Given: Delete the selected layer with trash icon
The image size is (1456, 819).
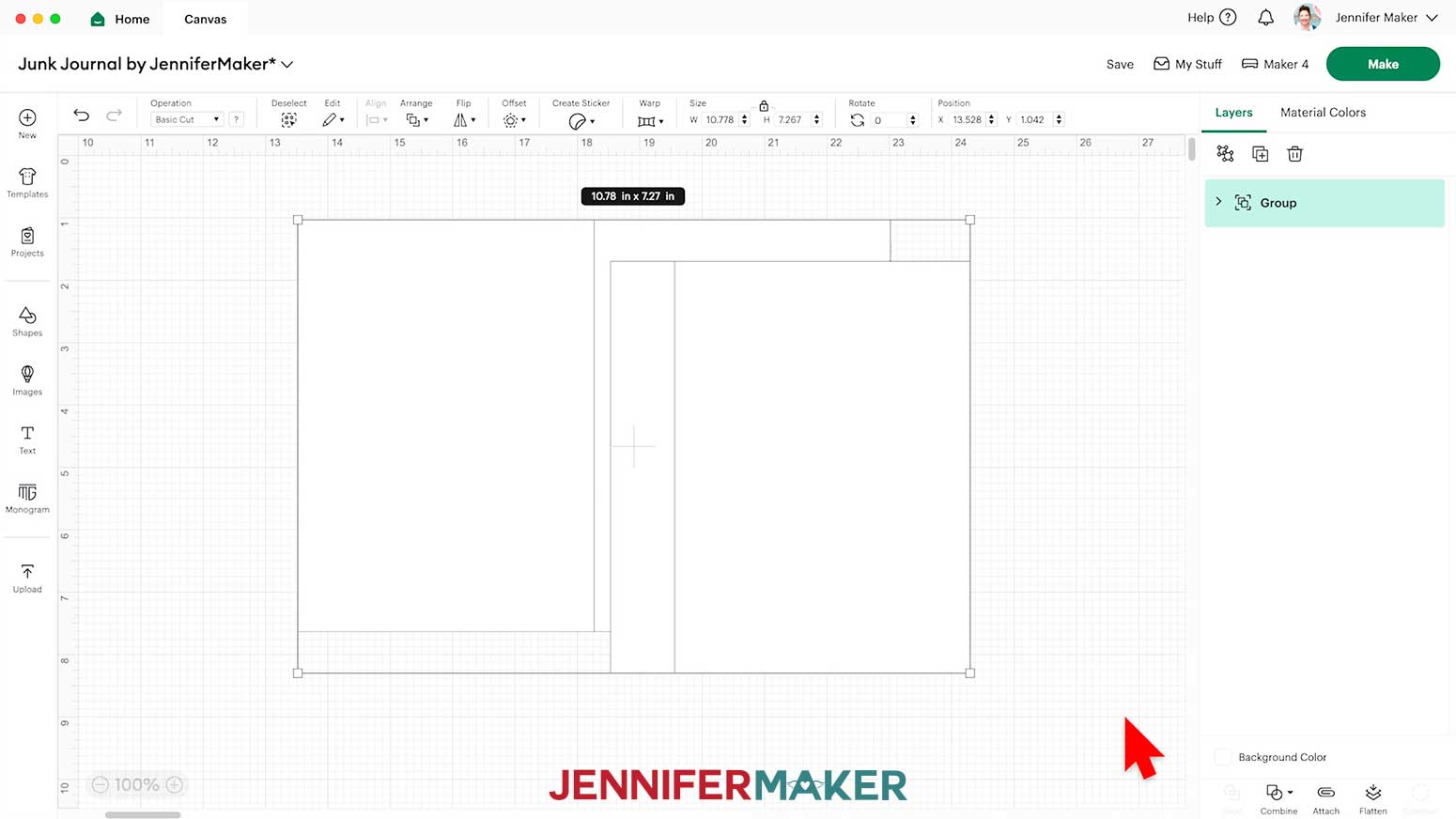Looking at the screenshot, I should [x=1294, y=154].
